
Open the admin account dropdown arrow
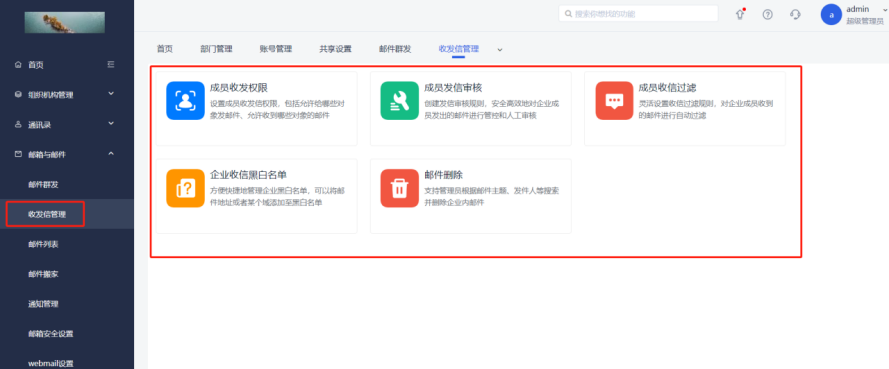coord(886,9)
